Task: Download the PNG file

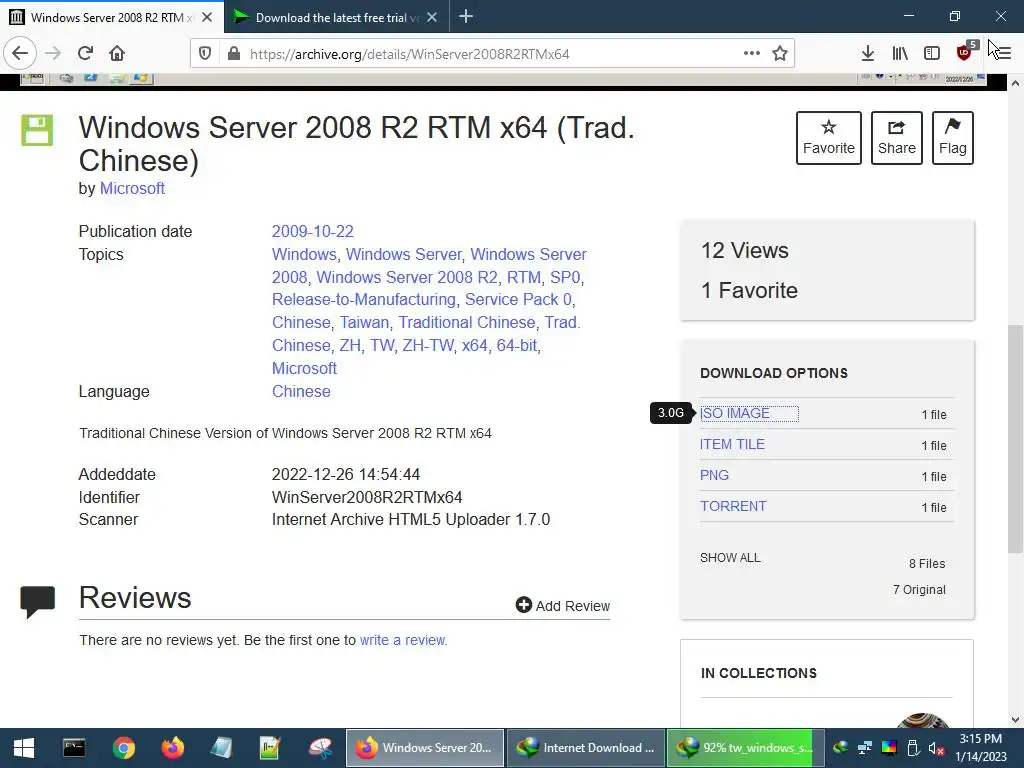Action: click(x=714, y=475)
